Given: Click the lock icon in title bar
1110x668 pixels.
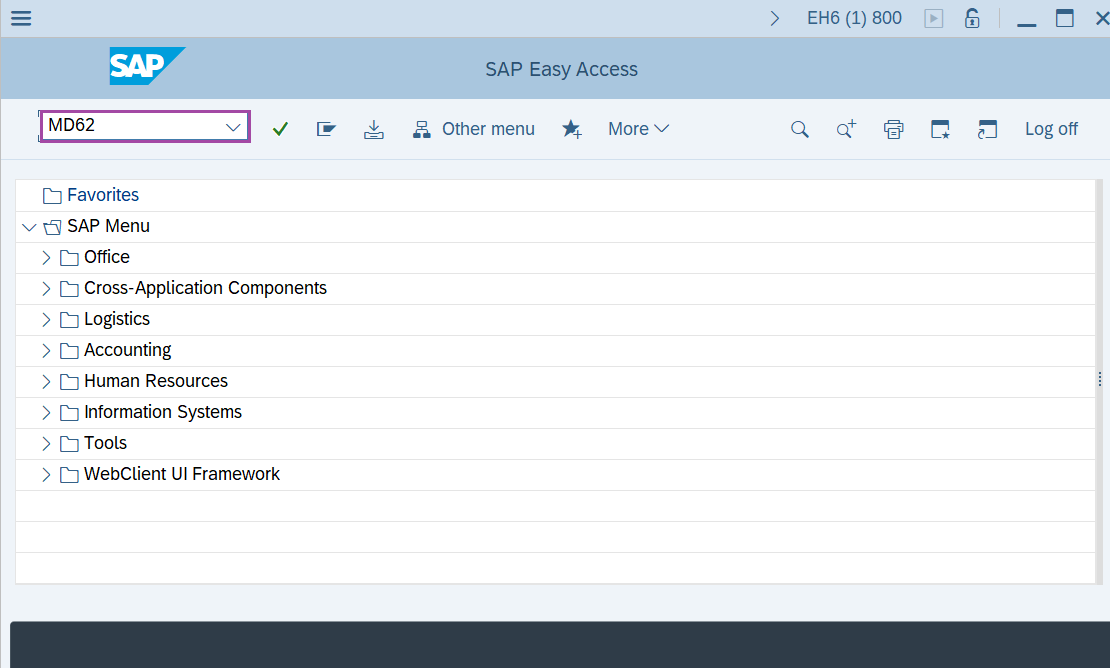Looking at the screenshot, I should pos(971,18).
